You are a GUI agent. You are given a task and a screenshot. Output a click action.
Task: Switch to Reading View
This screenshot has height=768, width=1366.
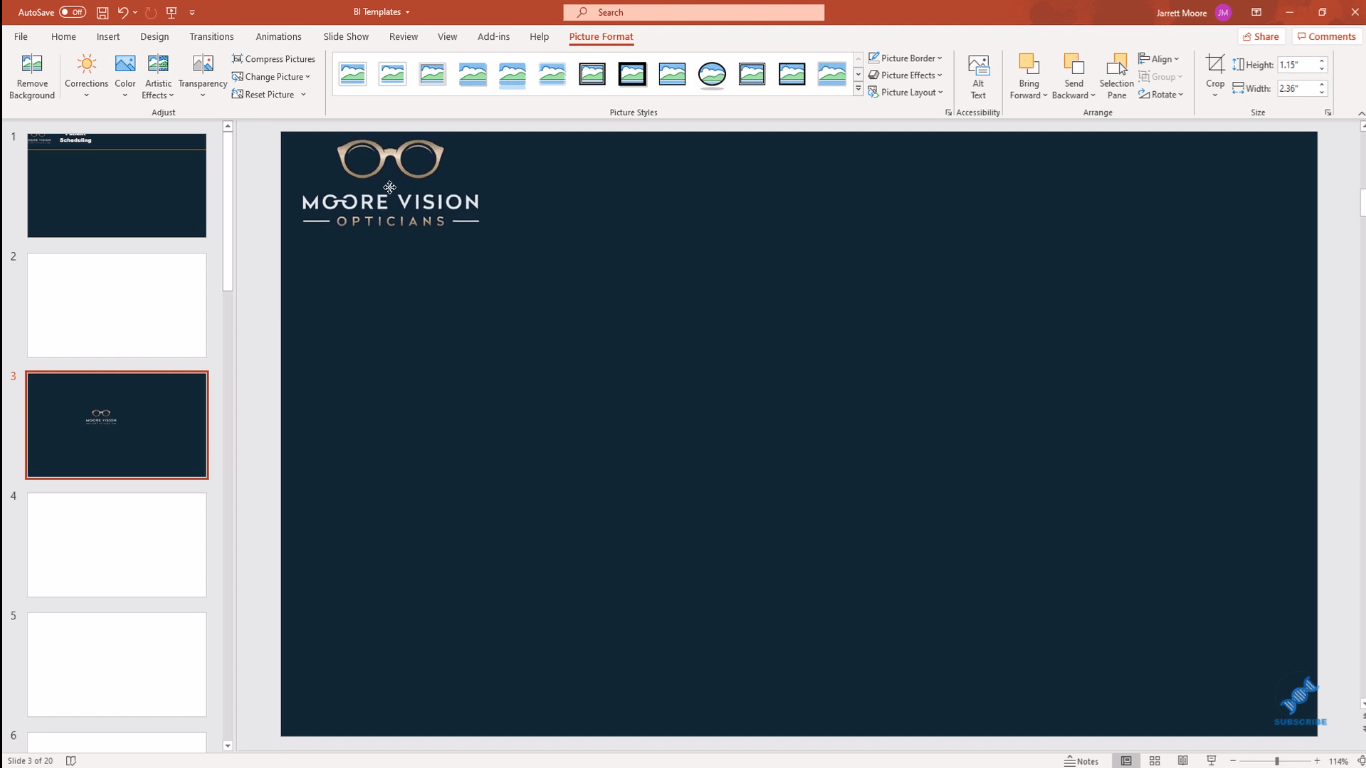coord(1183,761)
